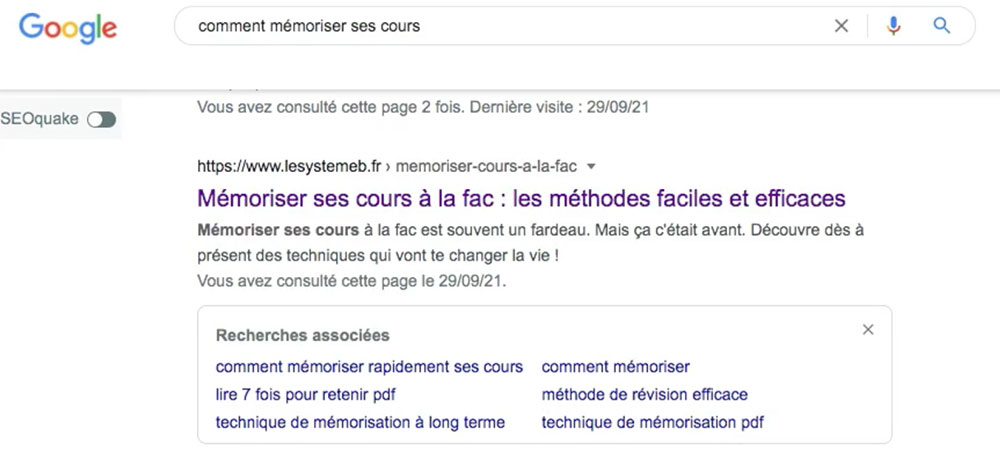Open Mémoriser ses cours à la fac result
This screenshot has width=1000, height=469.
[521, 198]
